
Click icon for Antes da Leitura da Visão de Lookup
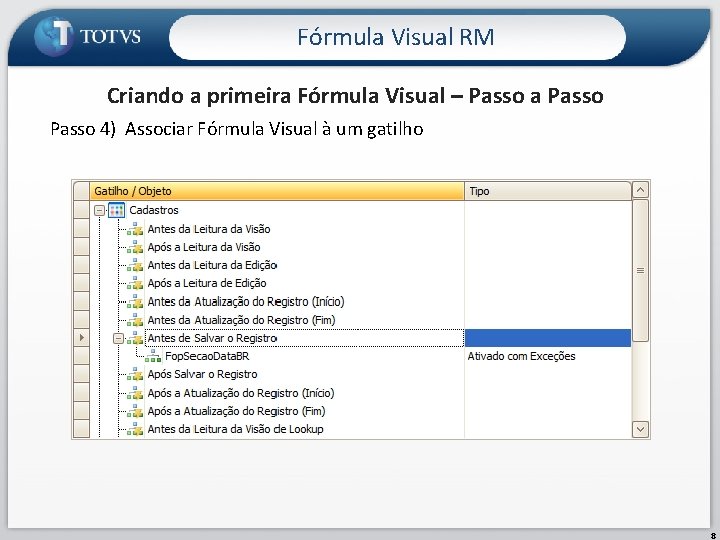click(135, 429)
